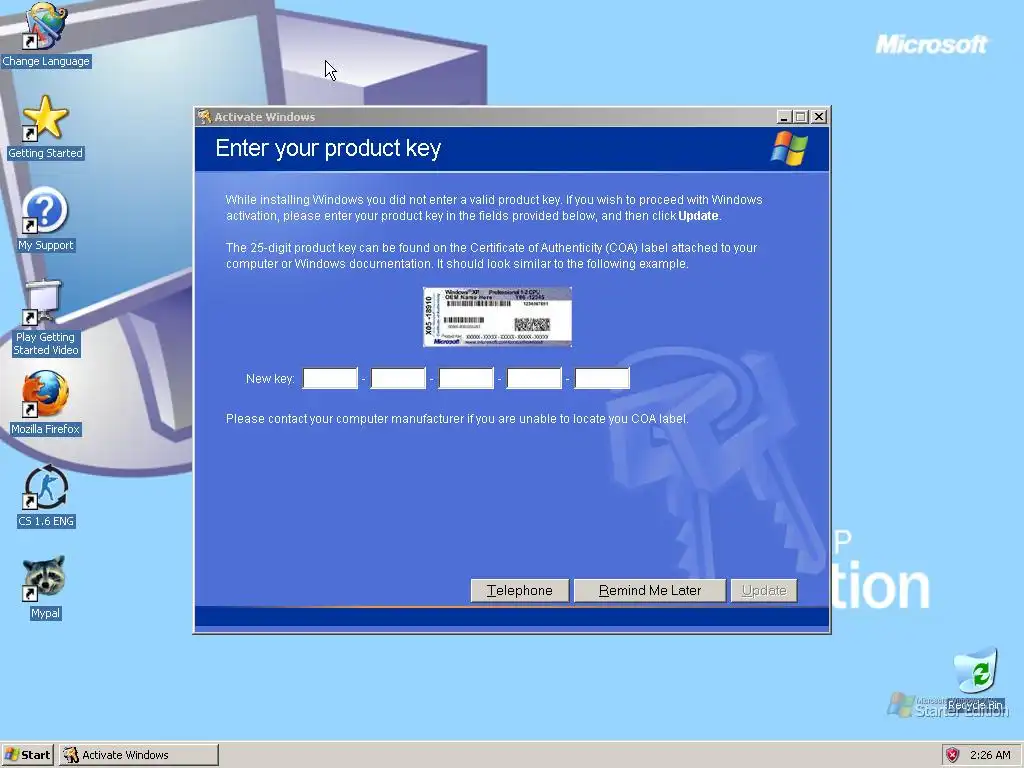Focus the second product key field

coord(398,378)
